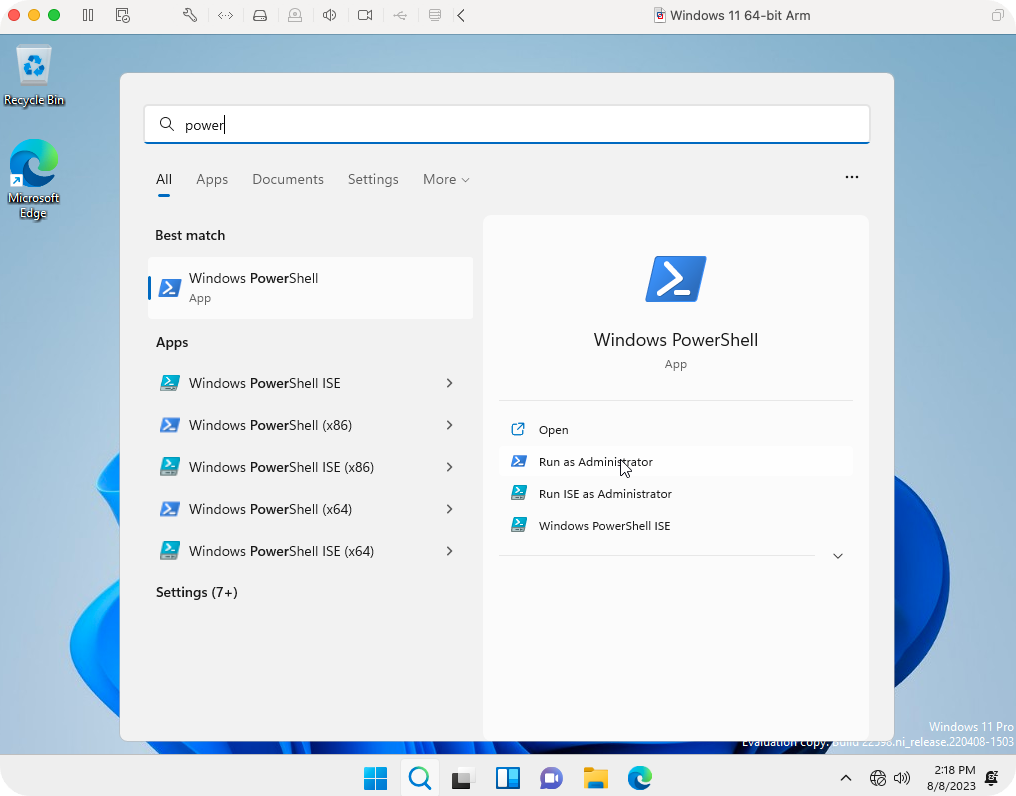Choose Run ISE as Administrator
Image resolution: width=1016 pixels, height=796 pixels.
pyautogui.click(x=675, y=494)
